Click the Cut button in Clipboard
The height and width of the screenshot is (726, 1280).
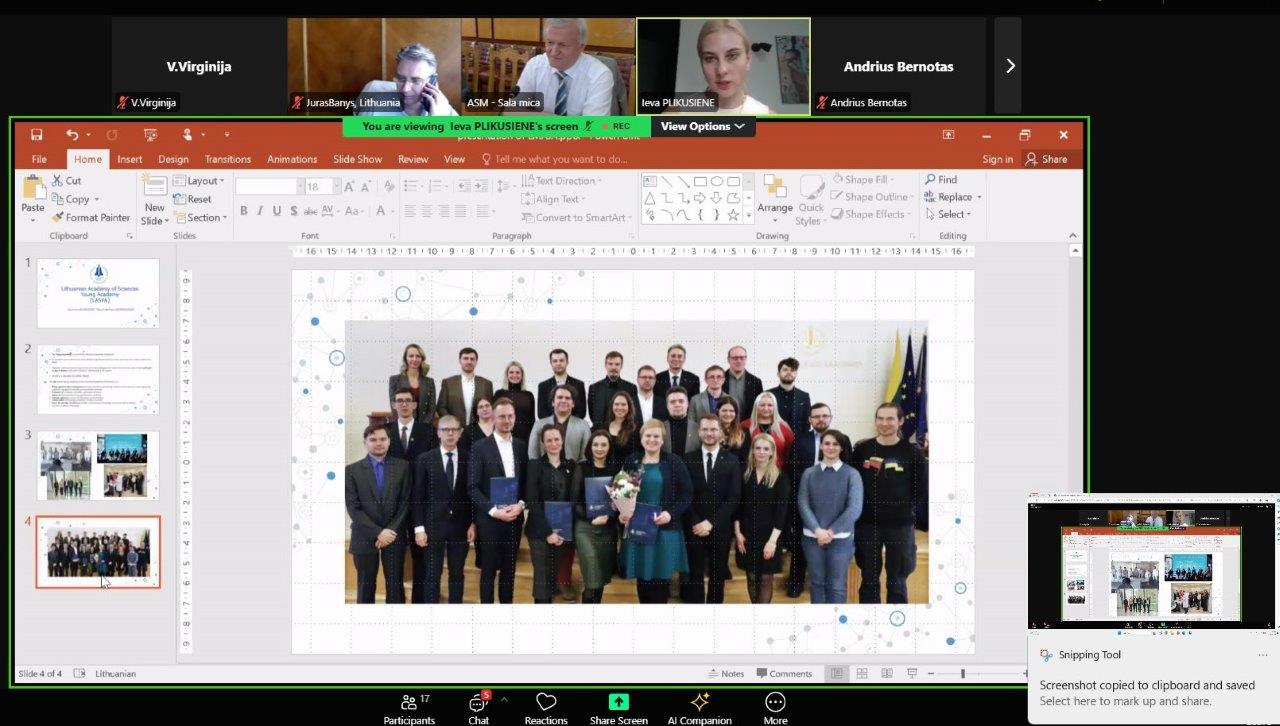click(66, 181)
